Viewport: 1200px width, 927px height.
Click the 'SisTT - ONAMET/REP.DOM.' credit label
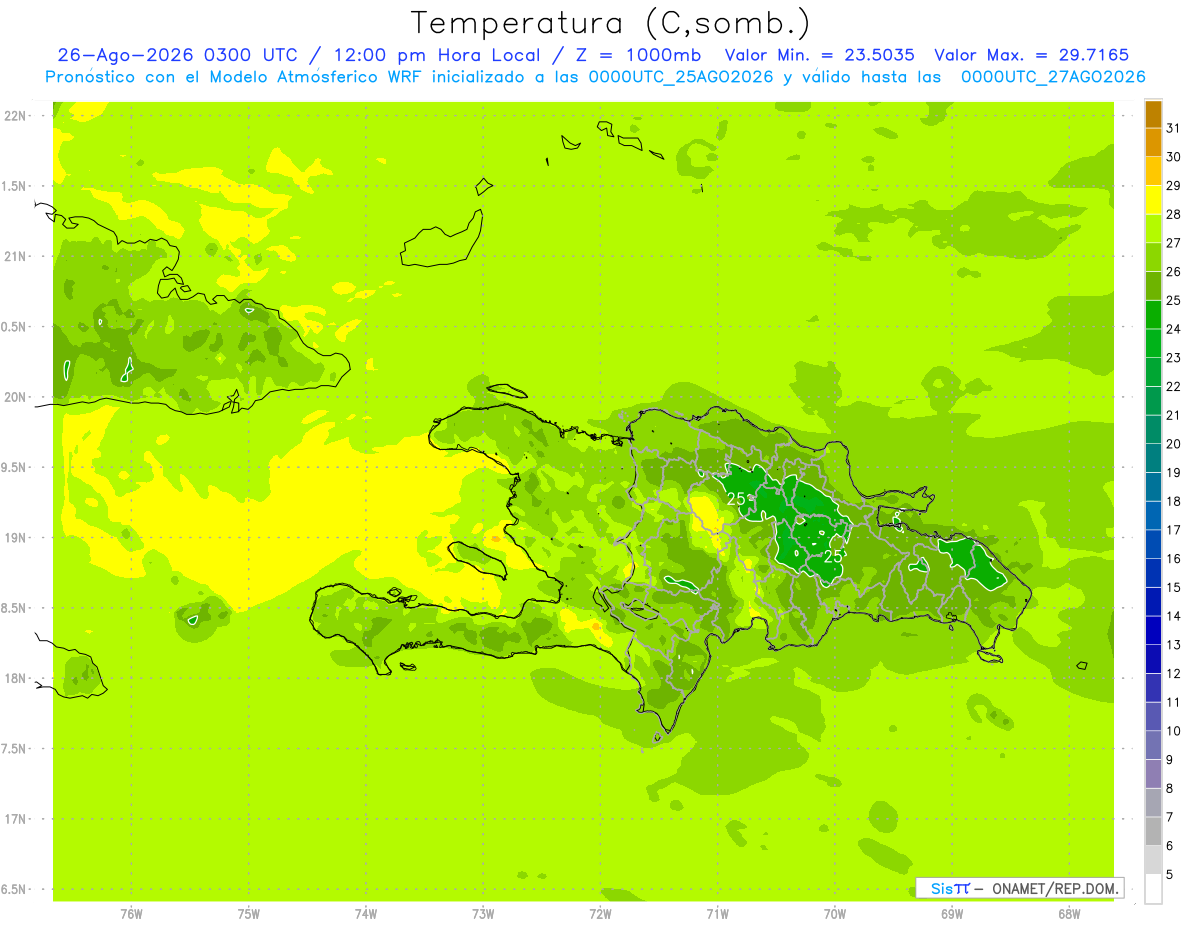pos(1019,888)
